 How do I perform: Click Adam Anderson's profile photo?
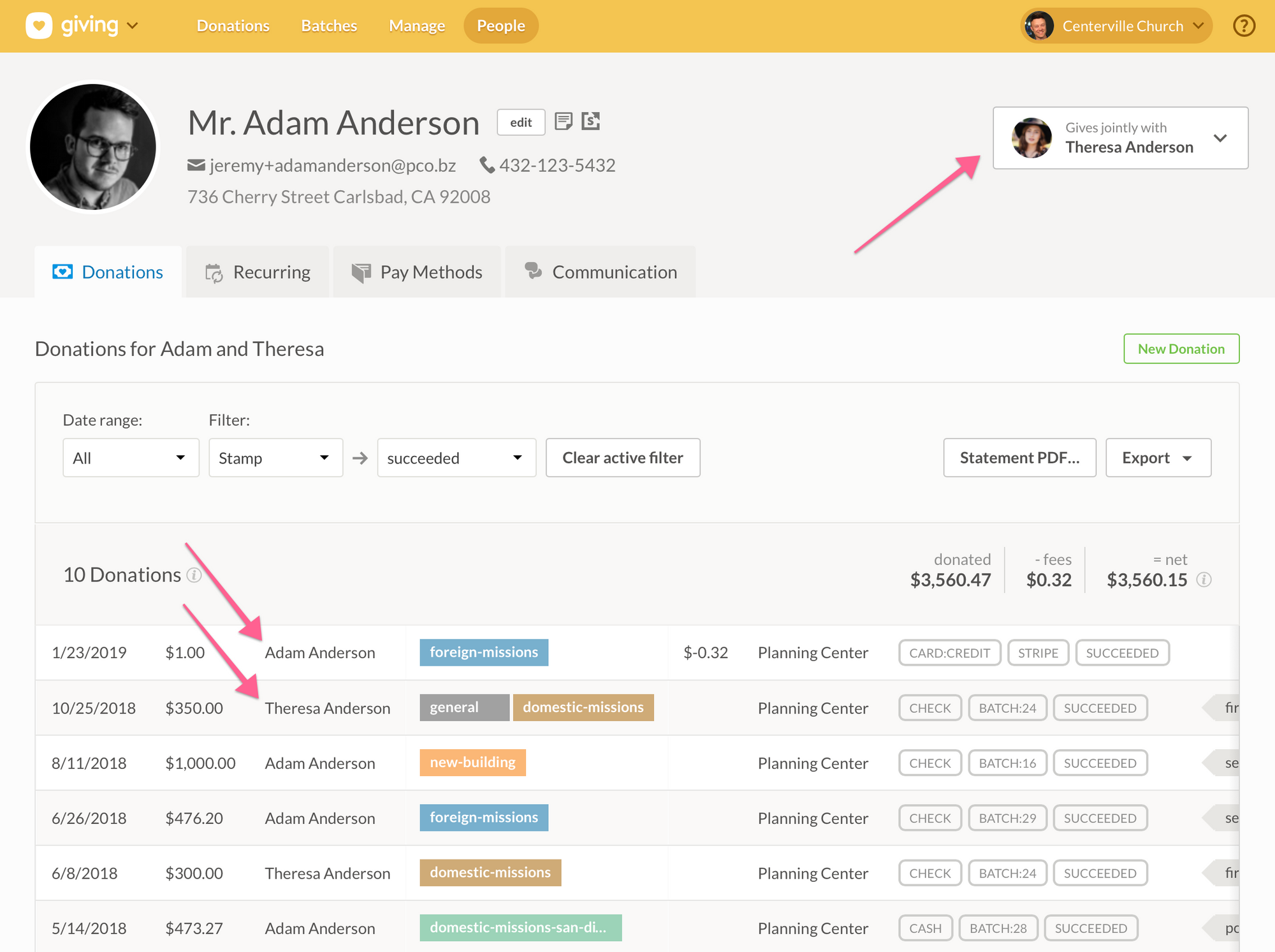[93, 147]
